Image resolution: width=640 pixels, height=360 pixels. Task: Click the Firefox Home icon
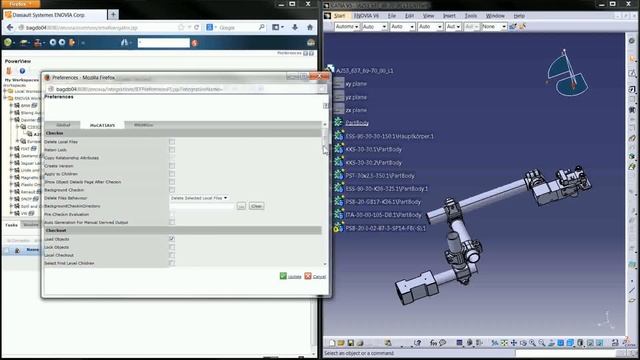tap(310, 27)
